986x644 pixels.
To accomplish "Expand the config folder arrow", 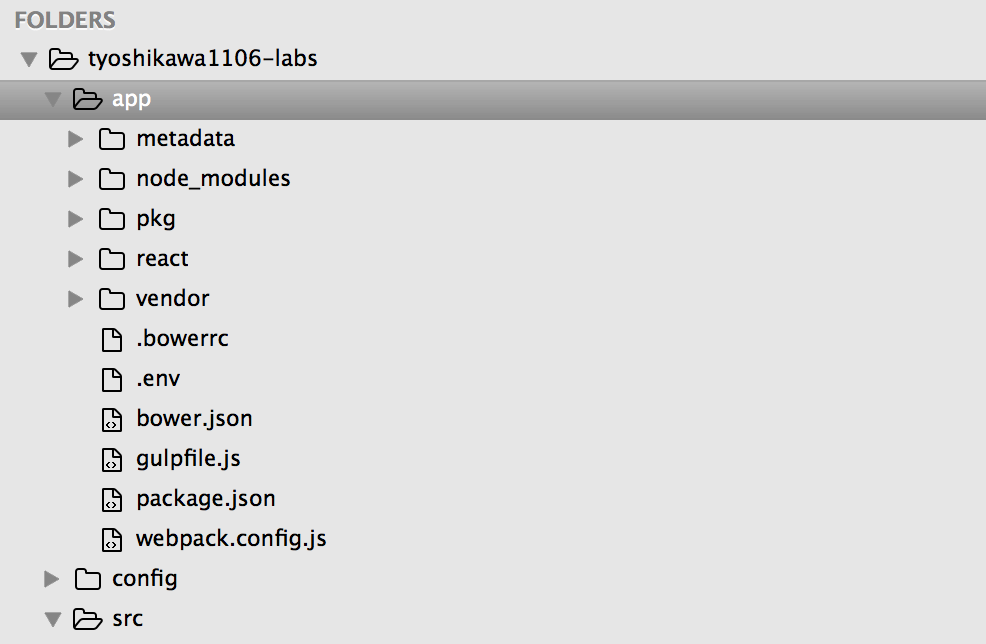I will [52, 579].
